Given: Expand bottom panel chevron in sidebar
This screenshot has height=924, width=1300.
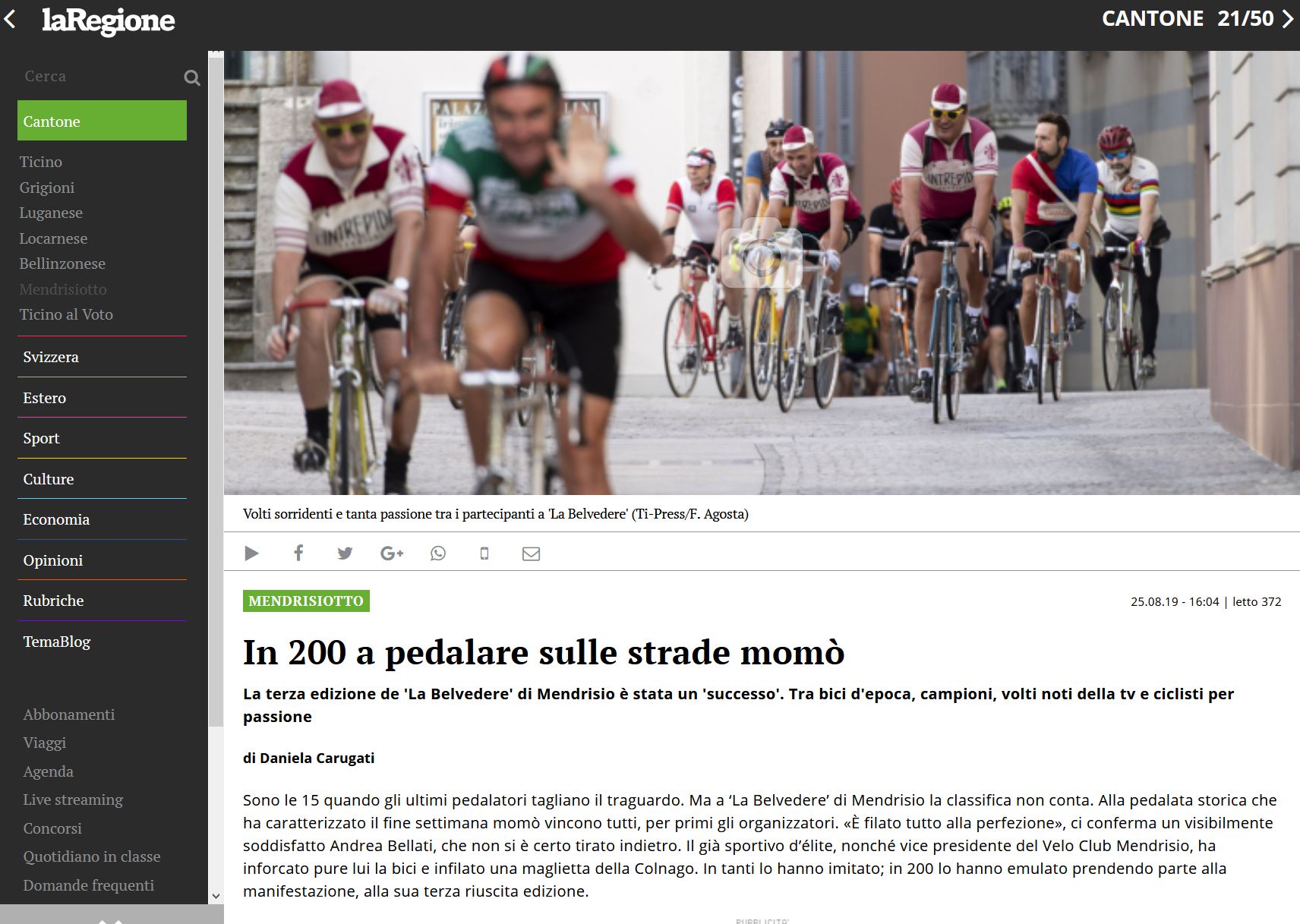Looking at the screenshot, I should (111, 919).
